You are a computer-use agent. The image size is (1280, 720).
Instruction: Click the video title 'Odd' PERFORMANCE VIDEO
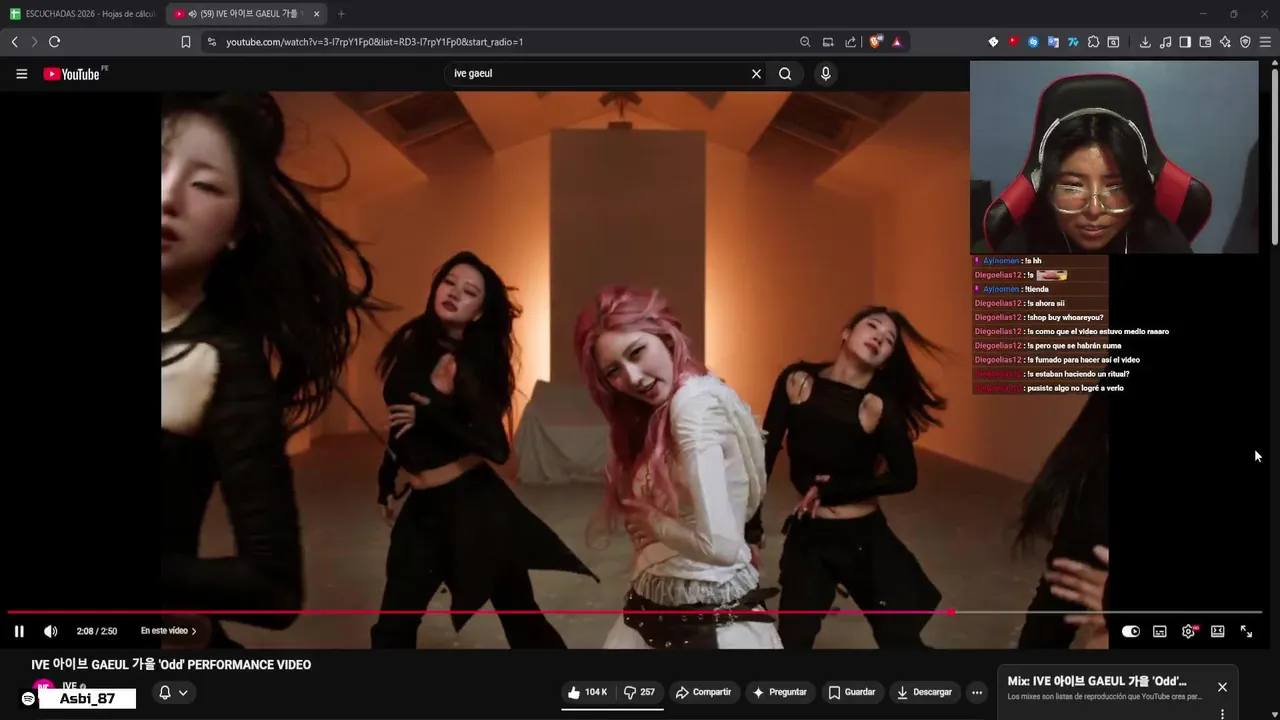pos(171,665)
